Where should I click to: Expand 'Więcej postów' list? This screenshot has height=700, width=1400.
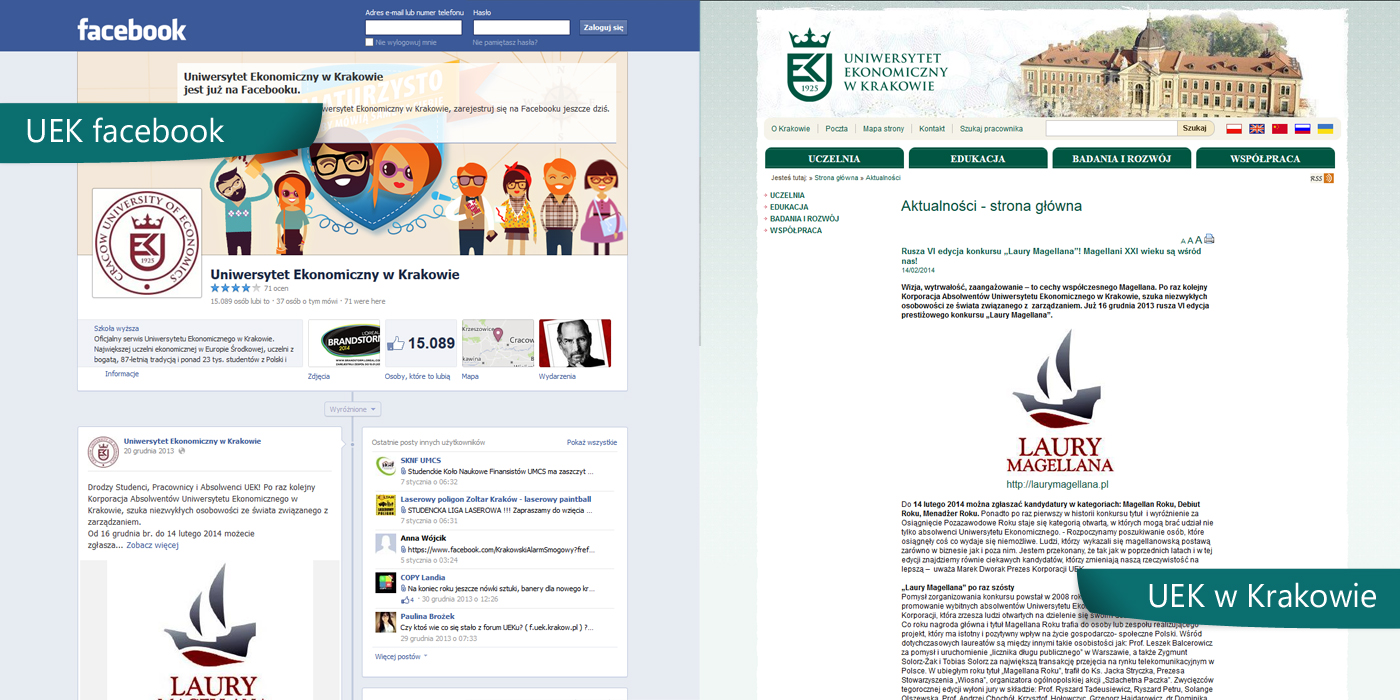tap(401, 657)
